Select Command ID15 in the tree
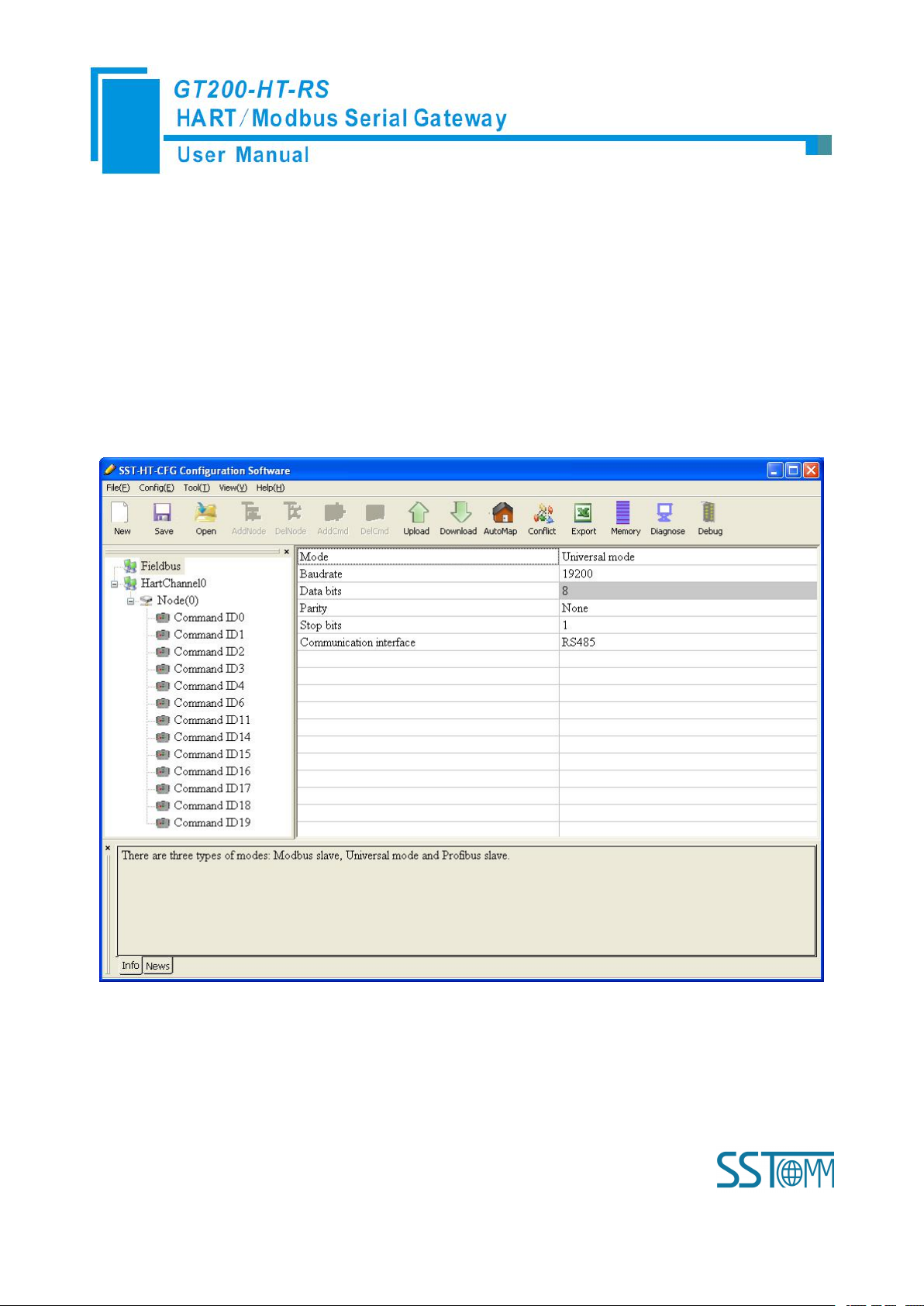 [x=212, y=754]
